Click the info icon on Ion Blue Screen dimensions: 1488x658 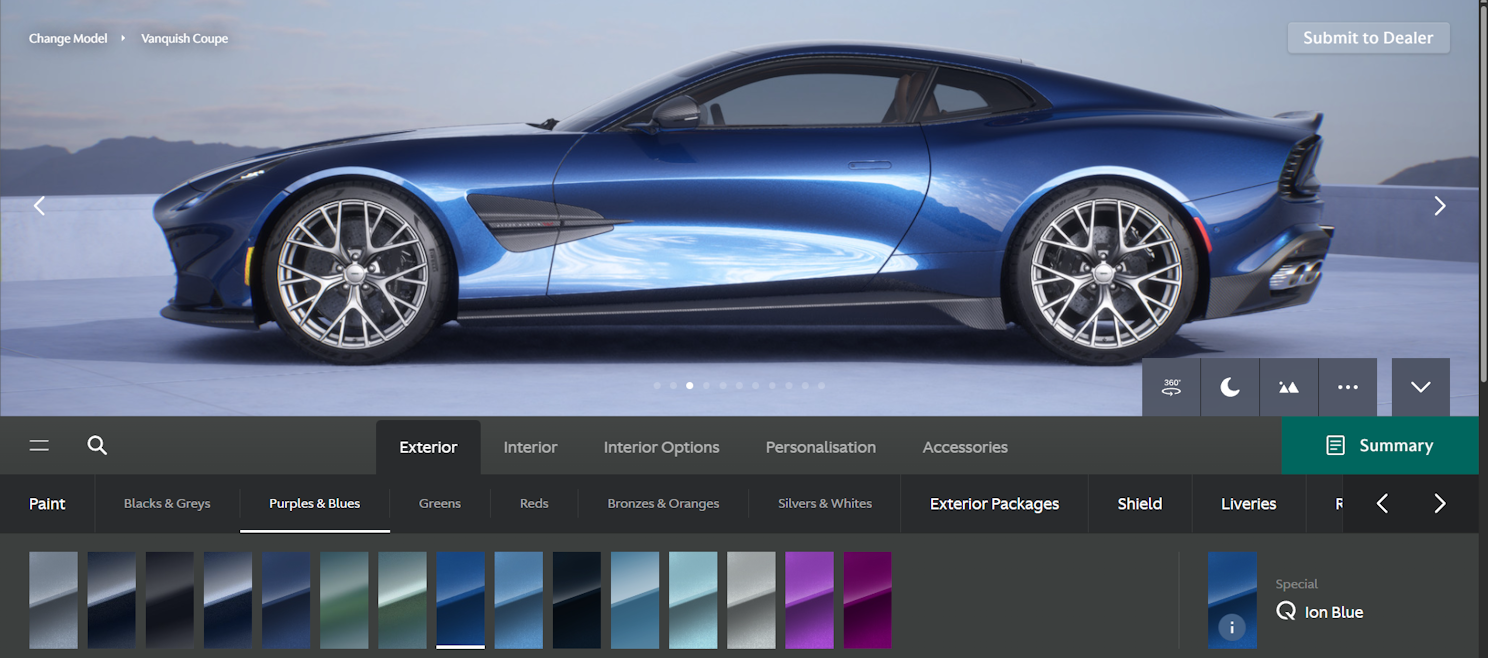(x=1232, y=628)
